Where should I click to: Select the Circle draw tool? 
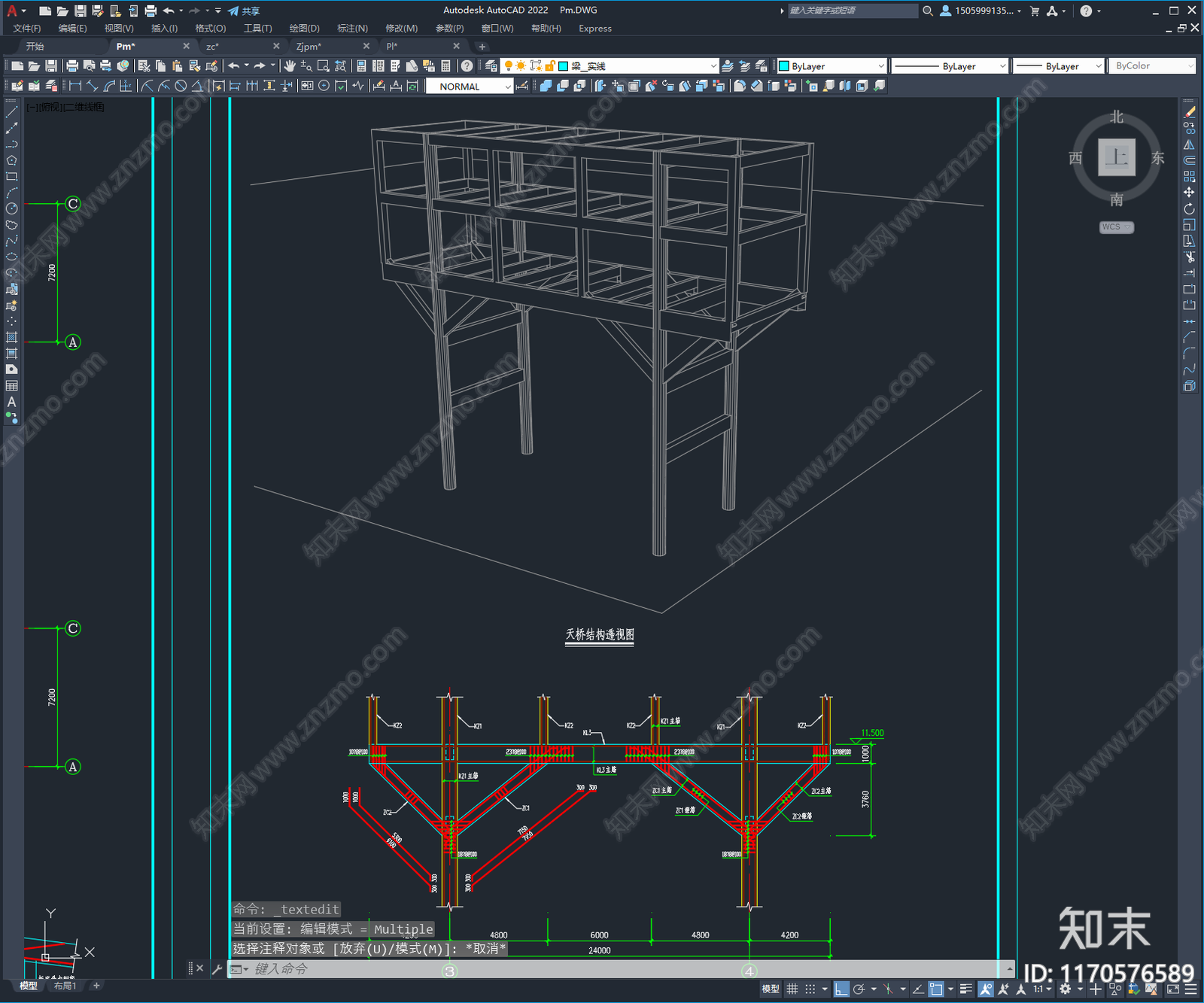(11, 208)
